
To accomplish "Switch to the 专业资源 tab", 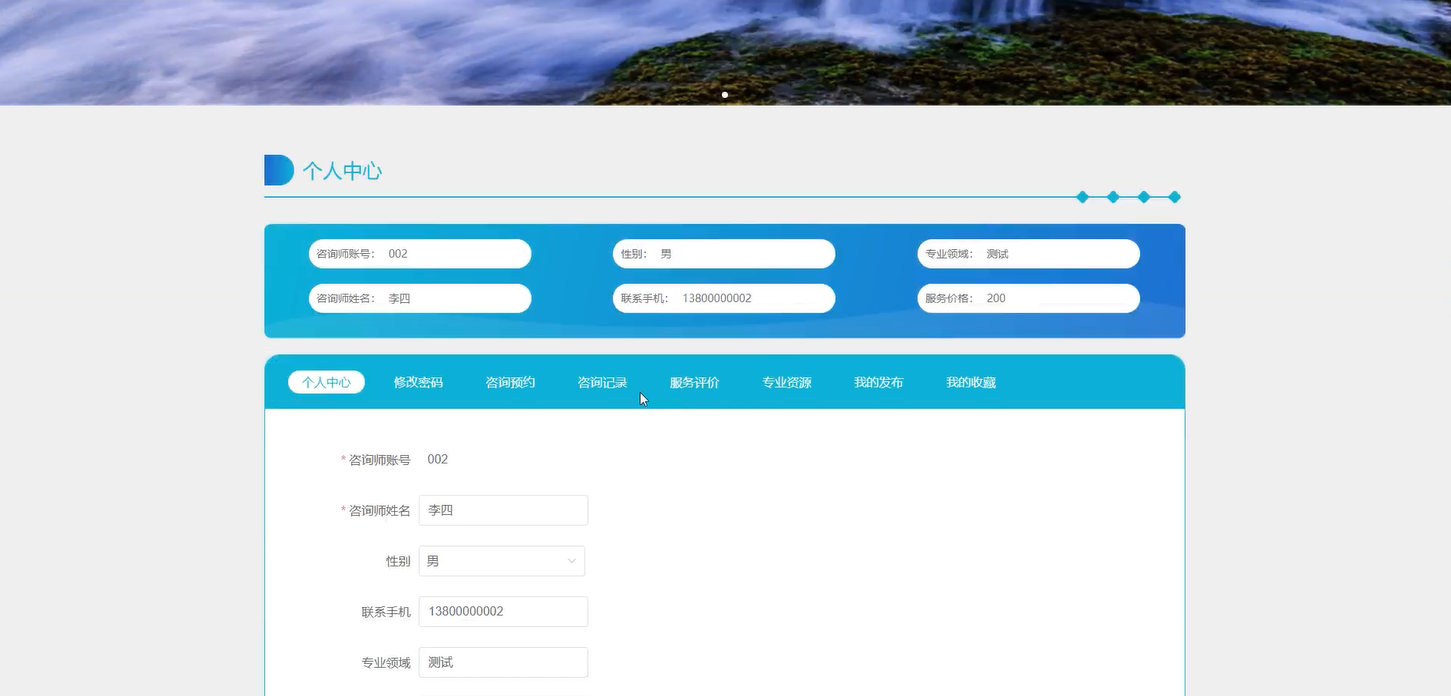I will point(786,382).
